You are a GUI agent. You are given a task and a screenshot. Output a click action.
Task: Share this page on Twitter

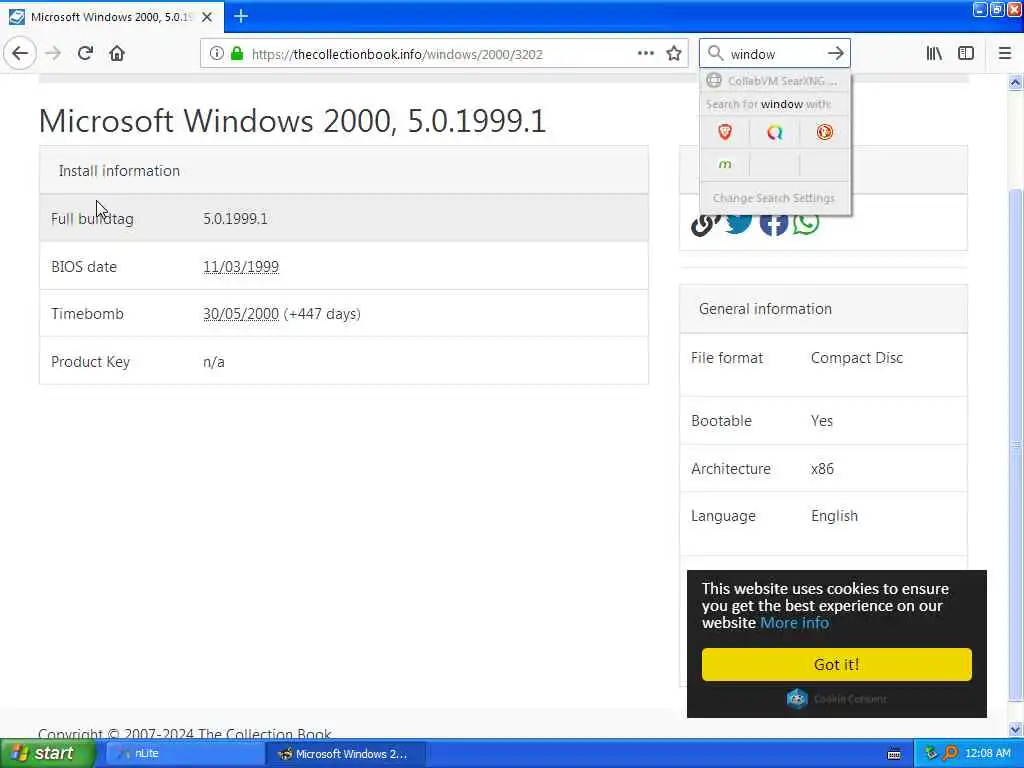pyautogui.click(x=740, y=223)
